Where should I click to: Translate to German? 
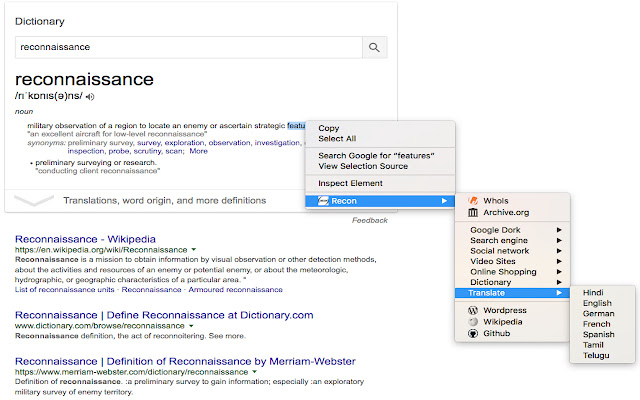point(602,314)
